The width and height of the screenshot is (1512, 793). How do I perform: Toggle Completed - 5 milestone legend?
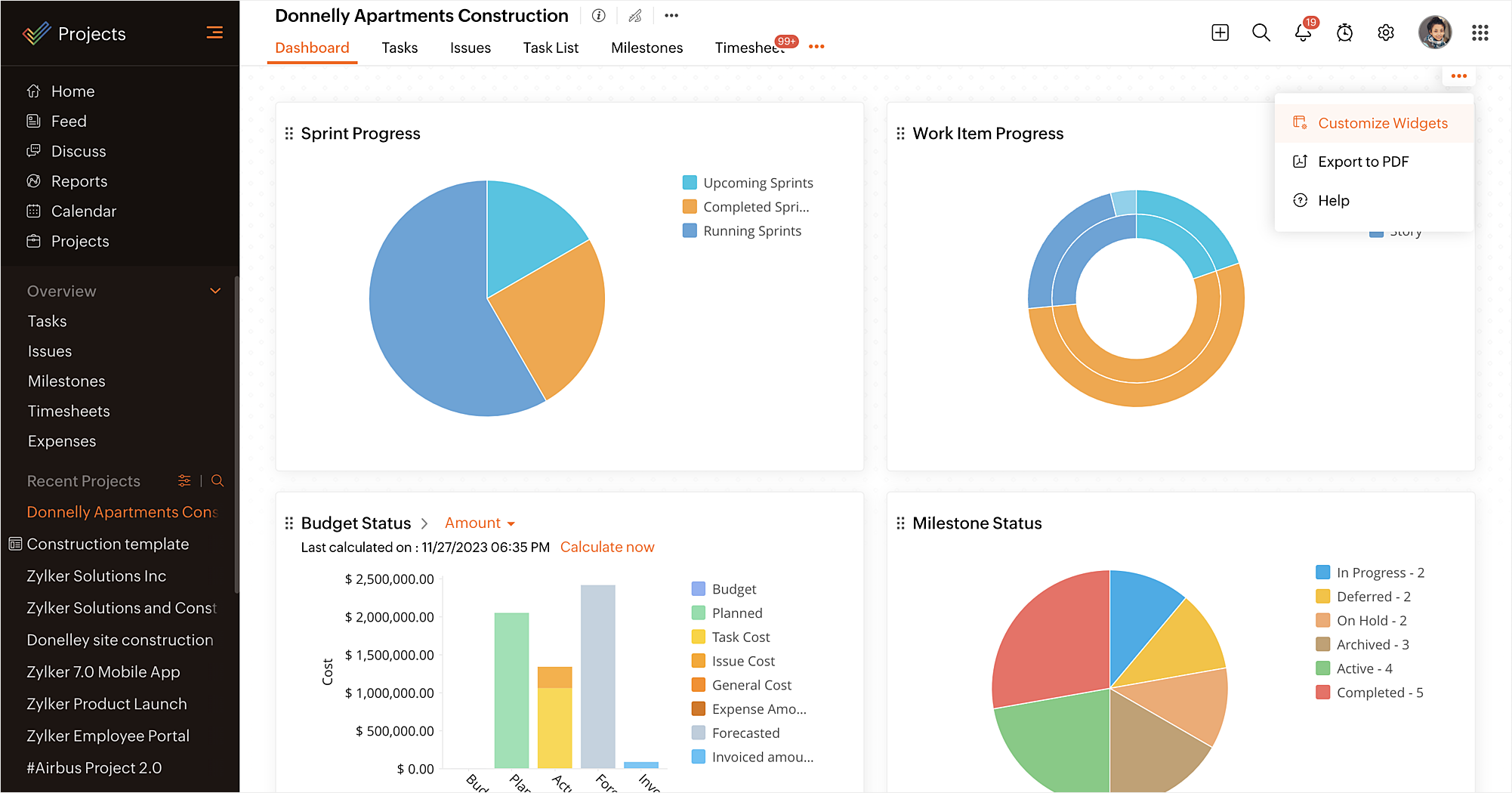pyautogui.click(x=1369, y=693)
